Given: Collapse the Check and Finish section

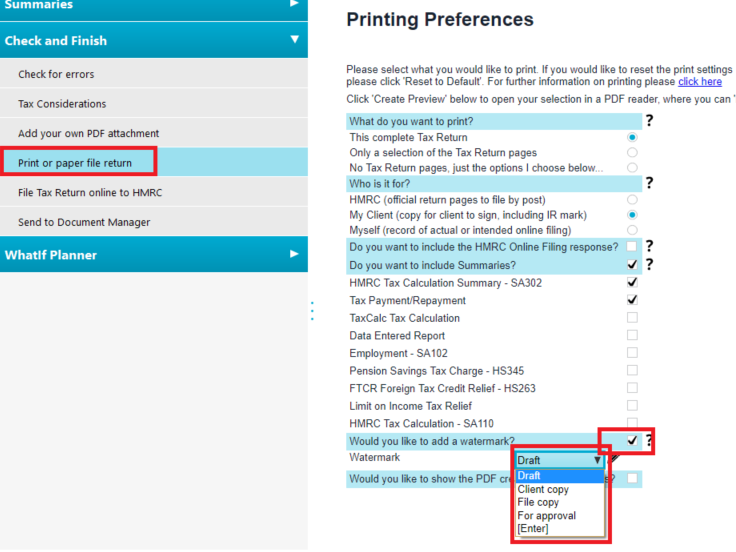Looking at the screenshot, I should (x=294, y=40).
